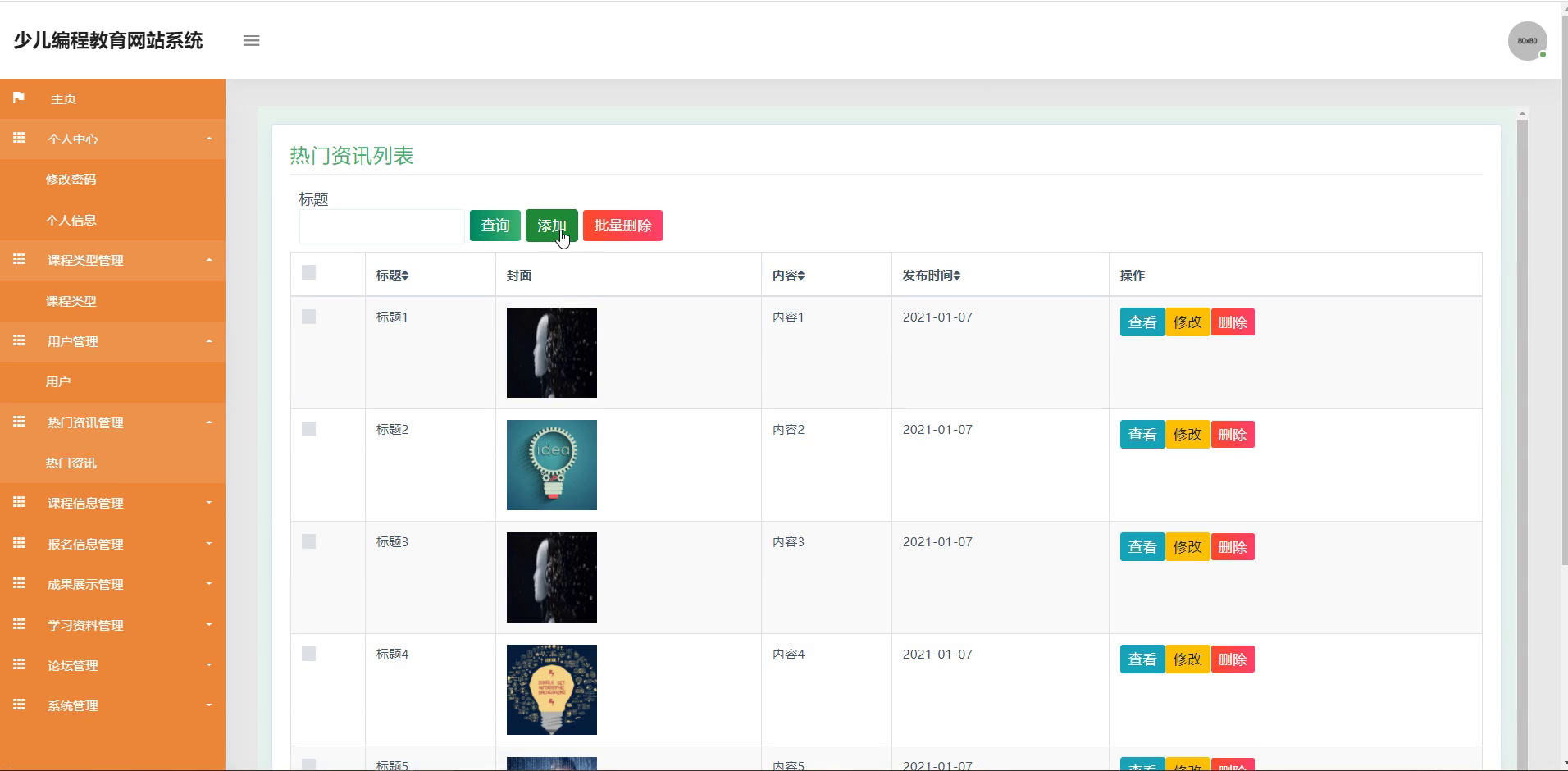
Task: Click the 少儿编程教育网站系统 title
Action: tap(108, 40)
